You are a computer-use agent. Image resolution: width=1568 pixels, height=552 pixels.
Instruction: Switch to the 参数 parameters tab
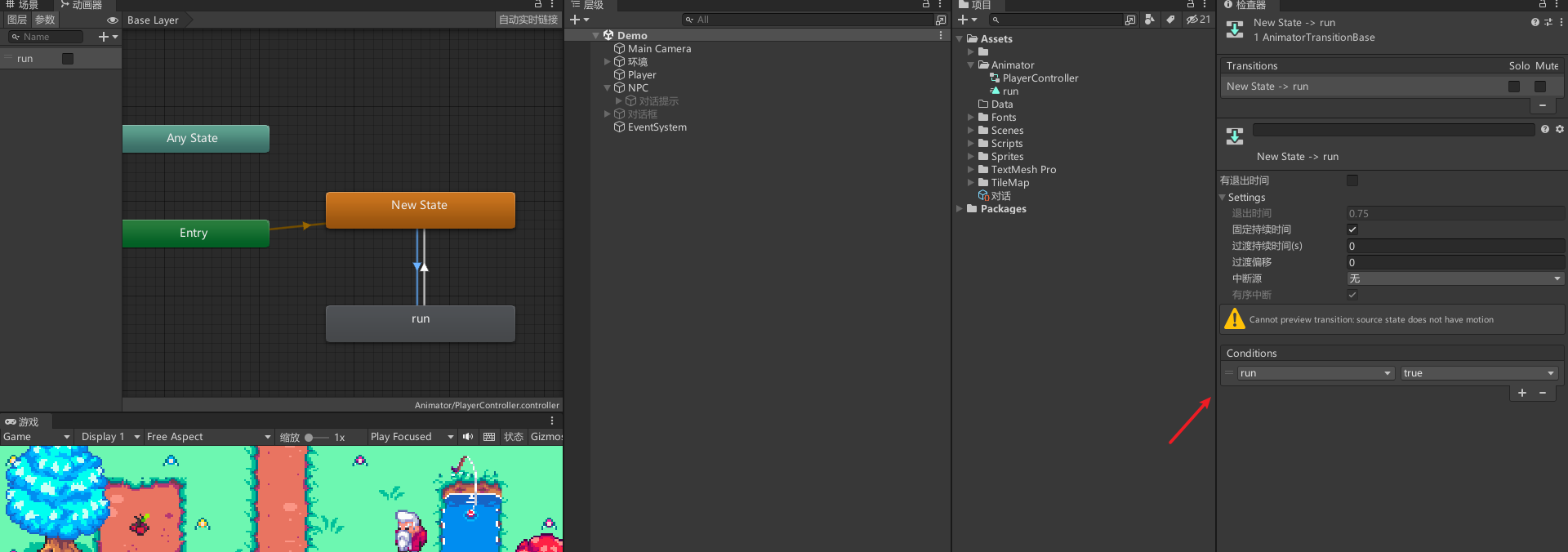(x=45, y=20)
